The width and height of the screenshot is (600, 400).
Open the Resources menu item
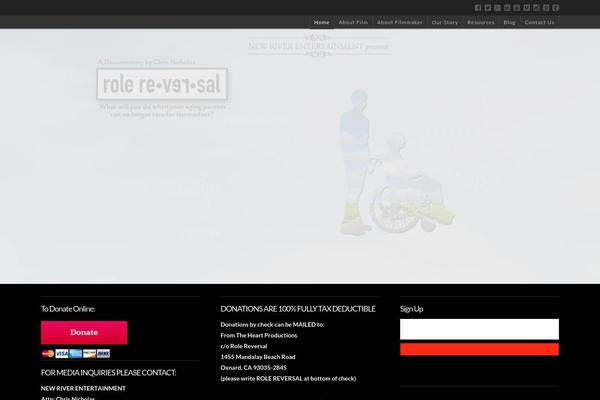481,22
